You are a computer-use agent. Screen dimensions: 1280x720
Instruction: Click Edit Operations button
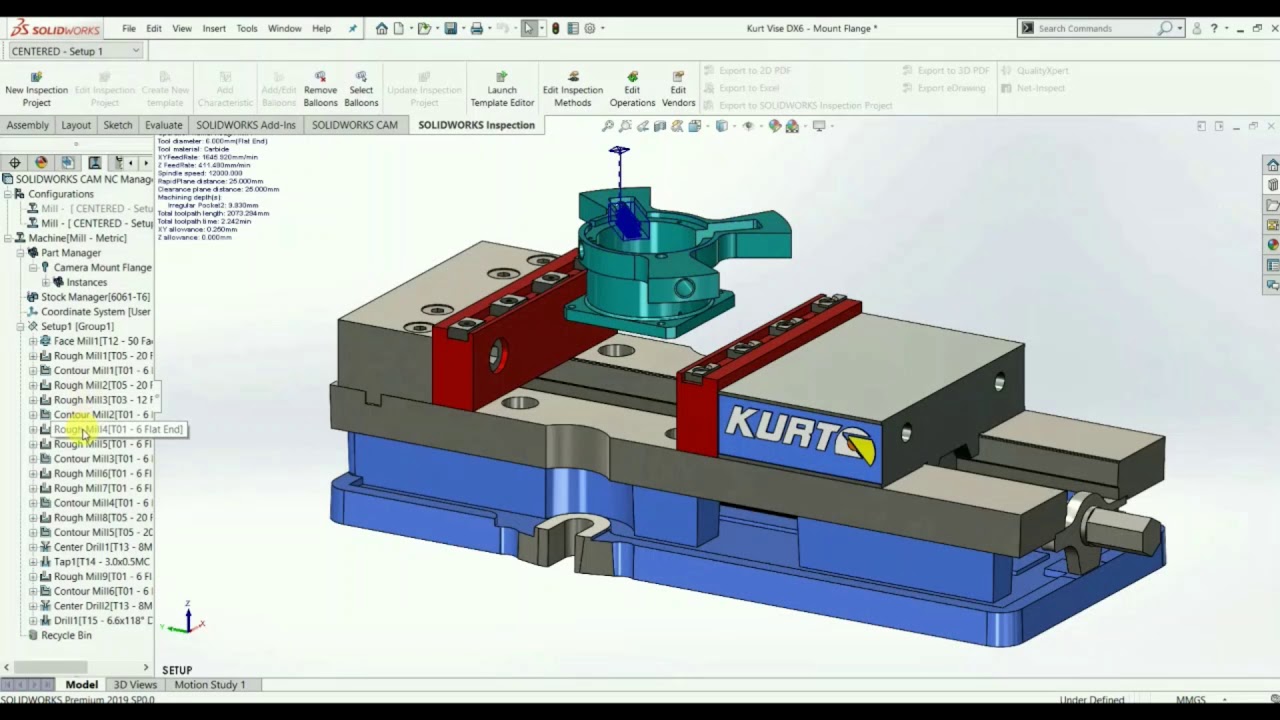[632, 89]
